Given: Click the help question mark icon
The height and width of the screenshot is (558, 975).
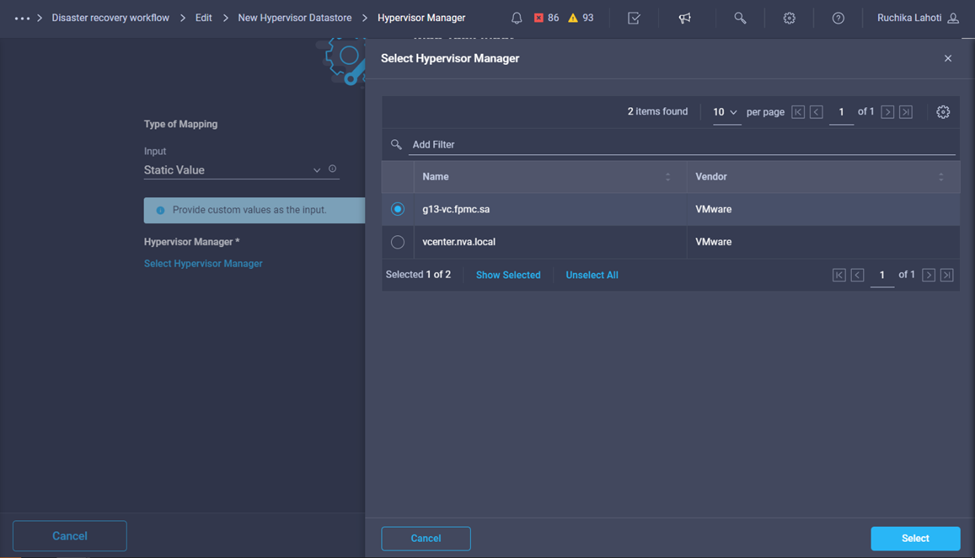Looking at the screenshot, I should coord(838,18).
